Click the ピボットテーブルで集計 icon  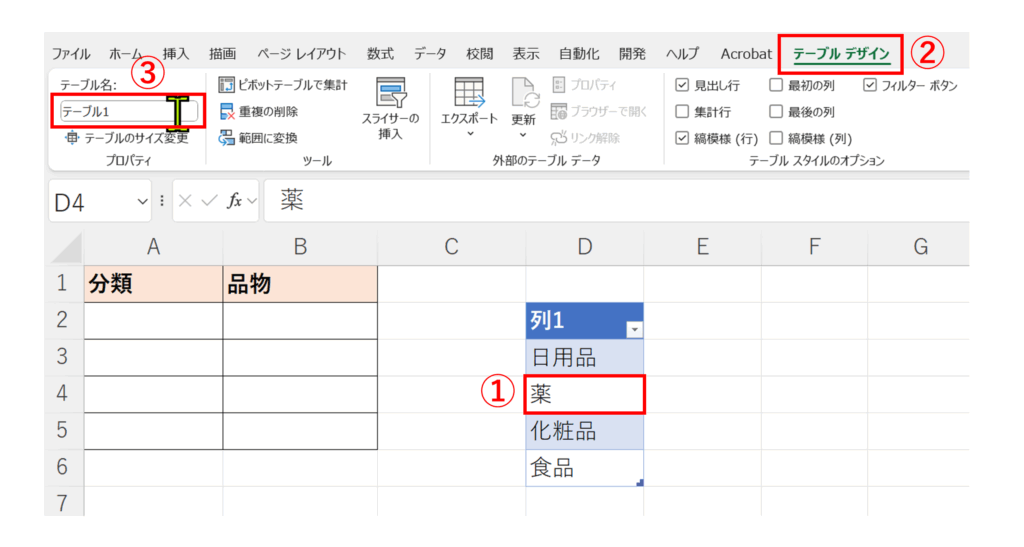coord(227,85)
